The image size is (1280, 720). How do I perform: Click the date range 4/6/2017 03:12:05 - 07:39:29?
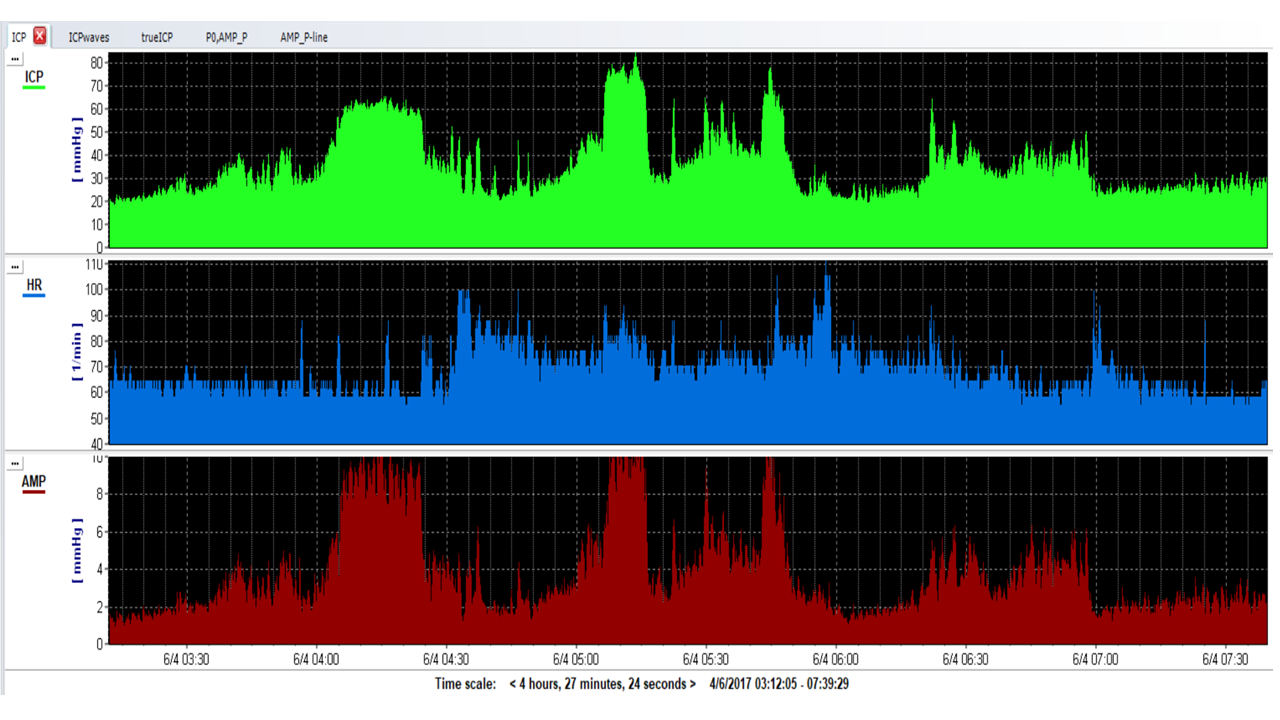[779, 685]
